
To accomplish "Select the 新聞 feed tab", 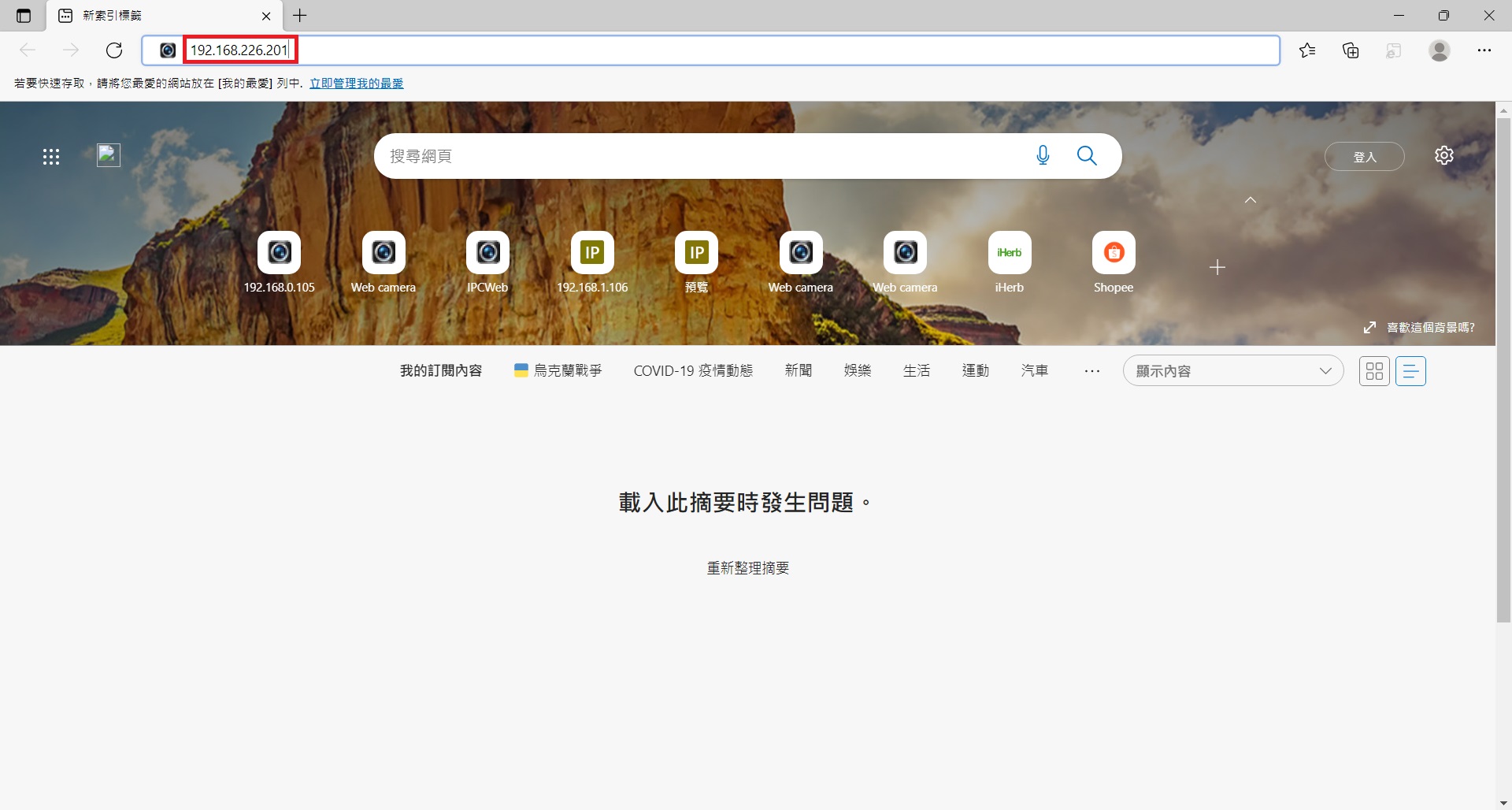I will point(799,371).
